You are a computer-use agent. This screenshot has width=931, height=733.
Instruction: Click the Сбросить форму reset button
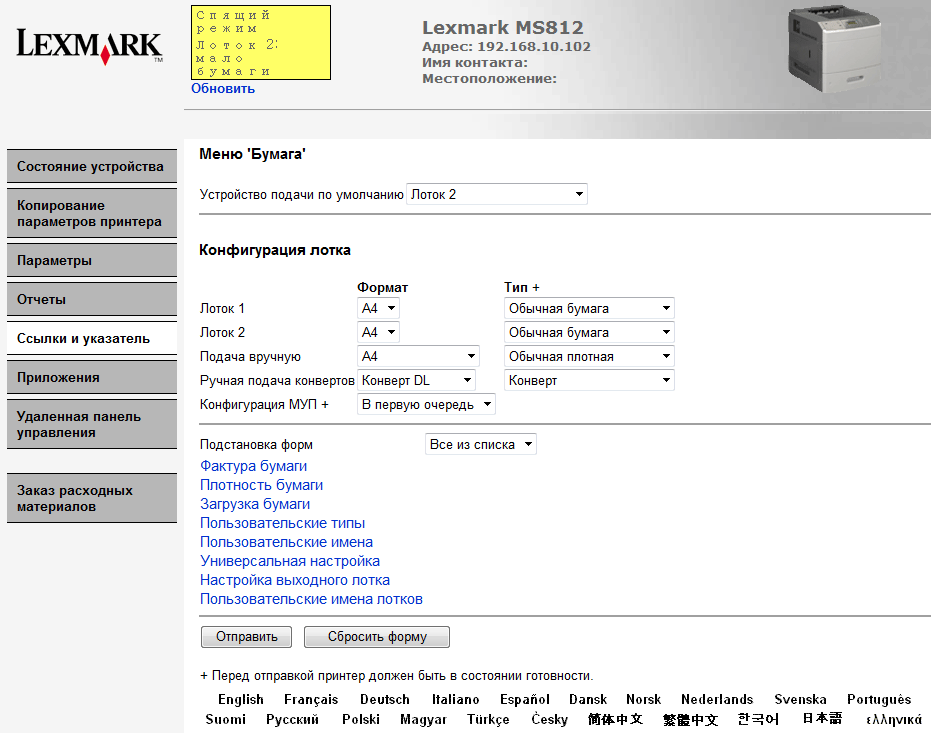pos(377,636)
